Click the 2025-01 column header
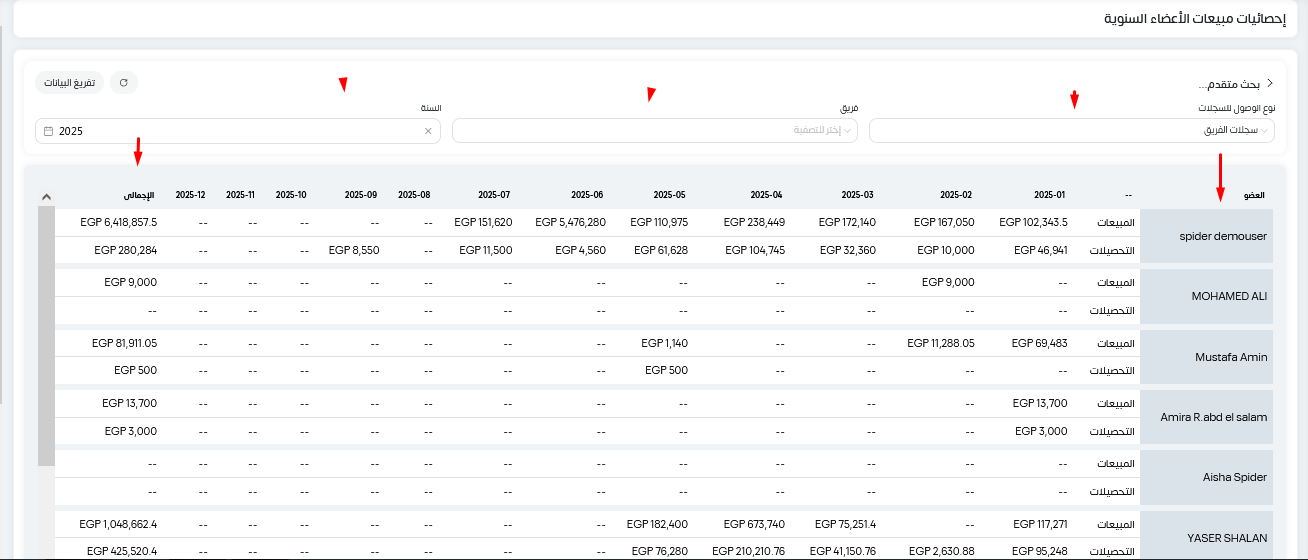Image resolution: width=1308 pixels, height=560 pixels. [1050, 195]
